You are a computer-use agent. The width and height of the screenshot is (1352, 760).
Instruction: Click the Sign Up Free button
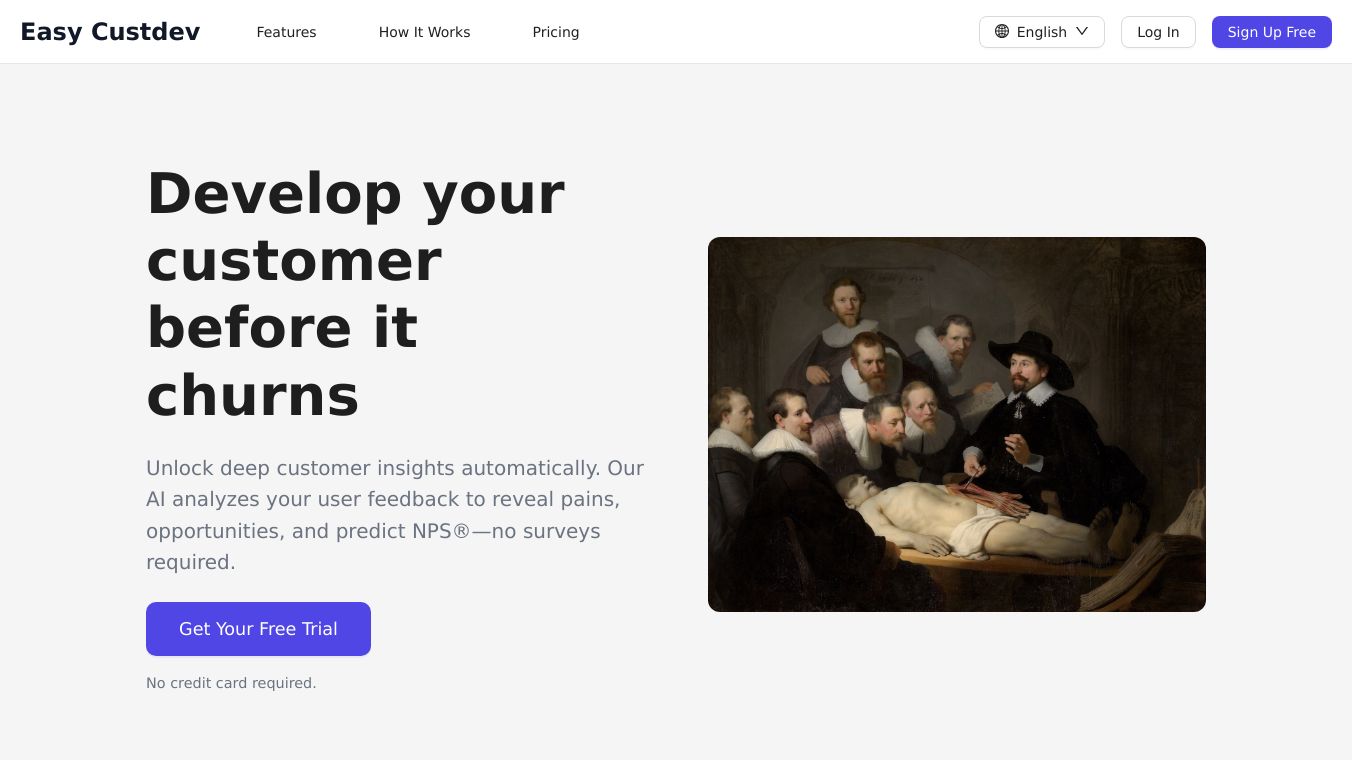click(1271, 32)
